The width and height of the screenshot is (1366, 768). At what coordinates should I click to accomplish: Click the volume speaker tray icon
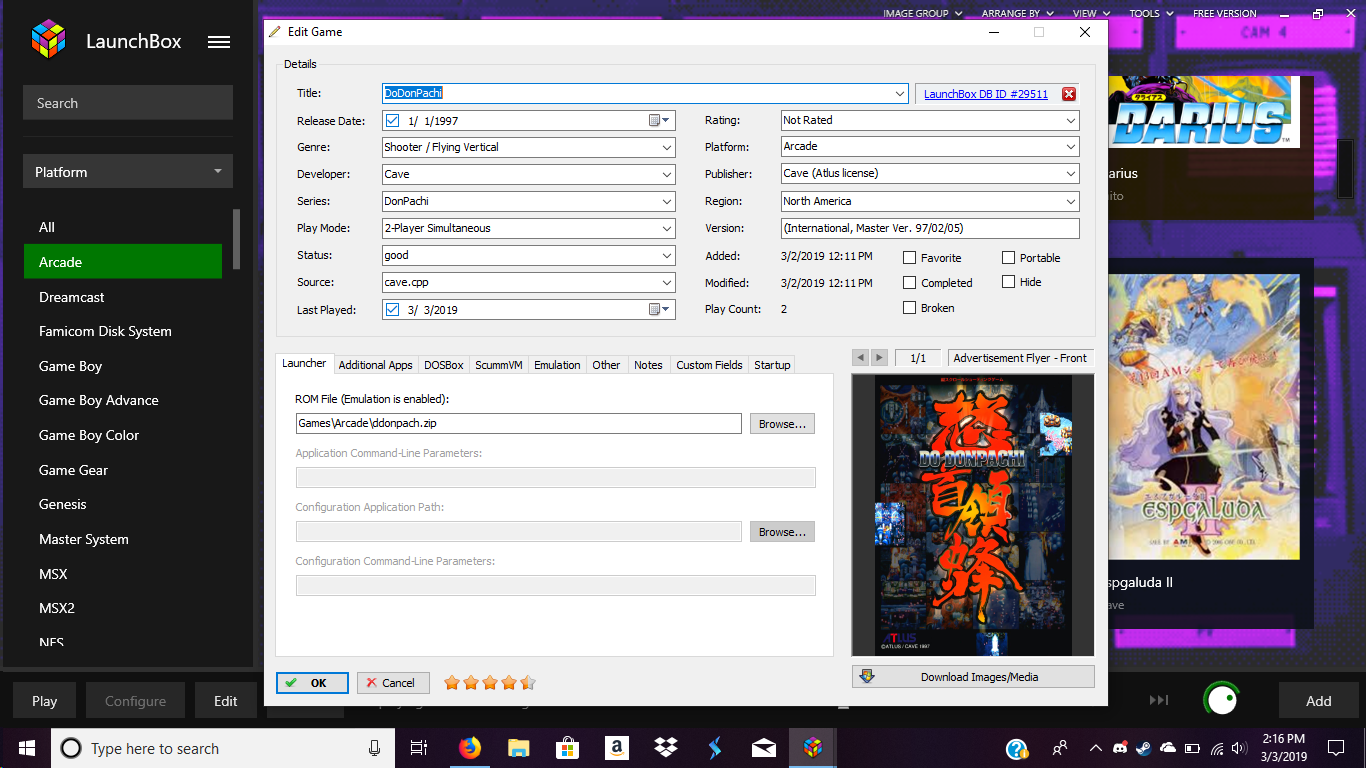coord(1240,748)
